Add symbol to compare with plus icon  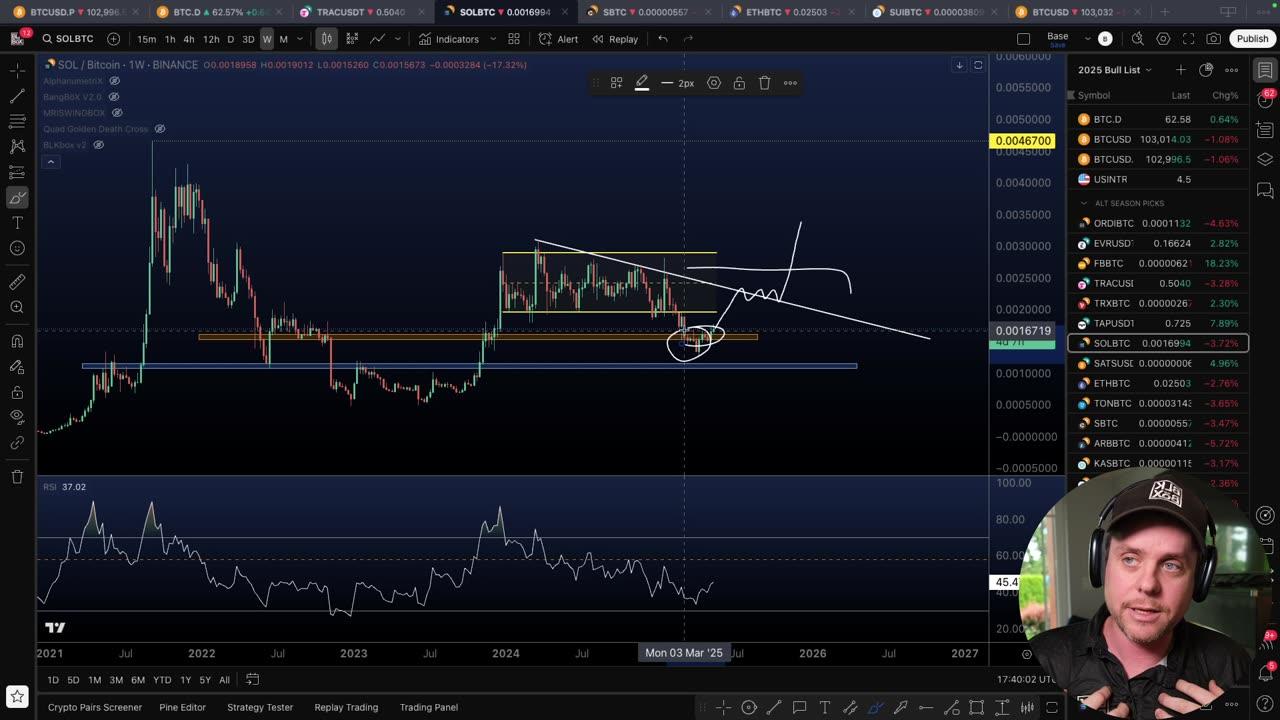(x=113, y=39)
